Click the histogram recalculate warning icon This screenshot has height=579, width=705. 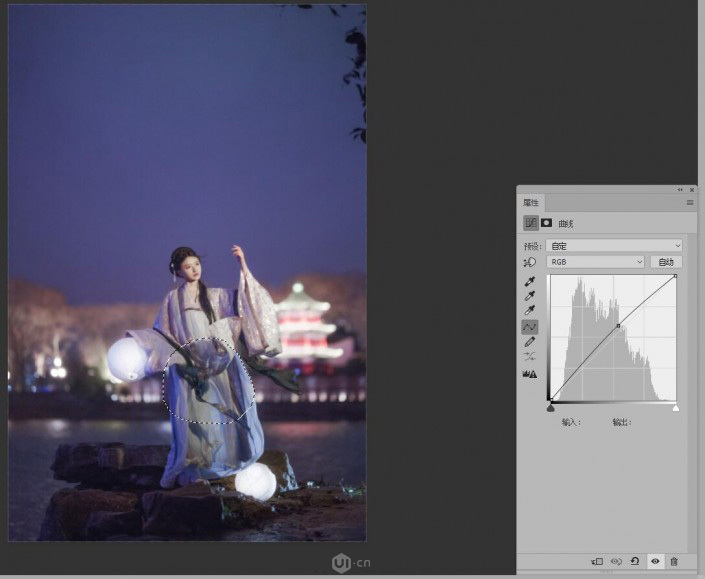(x=529, y=374)
